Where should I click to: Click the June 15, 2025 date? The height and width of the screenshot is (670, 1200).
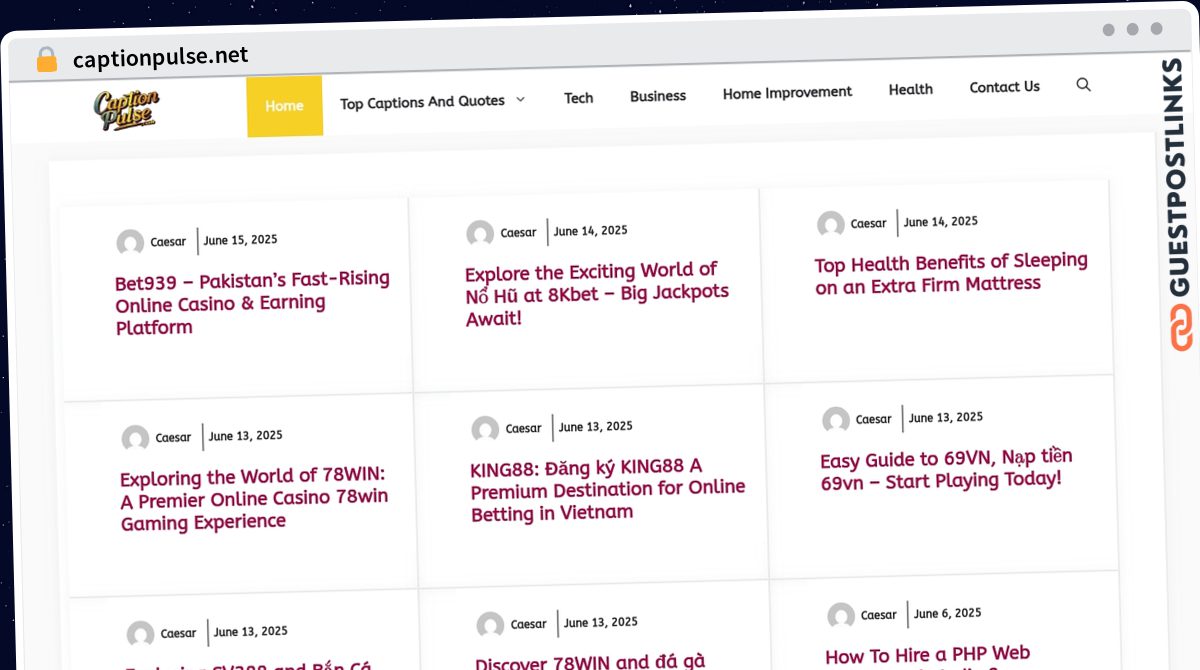tap(240, 240)
